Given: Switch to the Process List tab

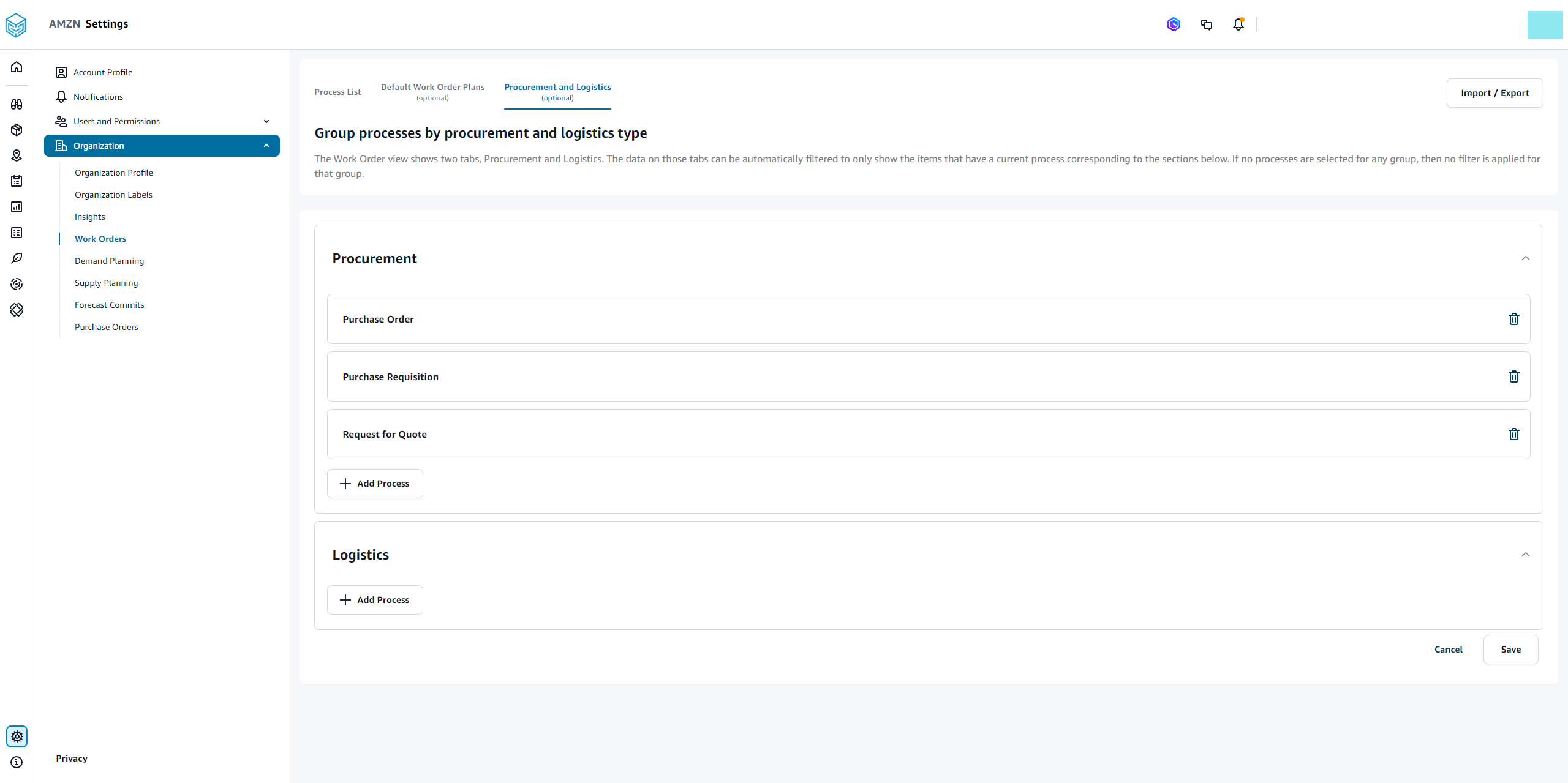Looking at the screenshot, I should [x=338, y=92].
